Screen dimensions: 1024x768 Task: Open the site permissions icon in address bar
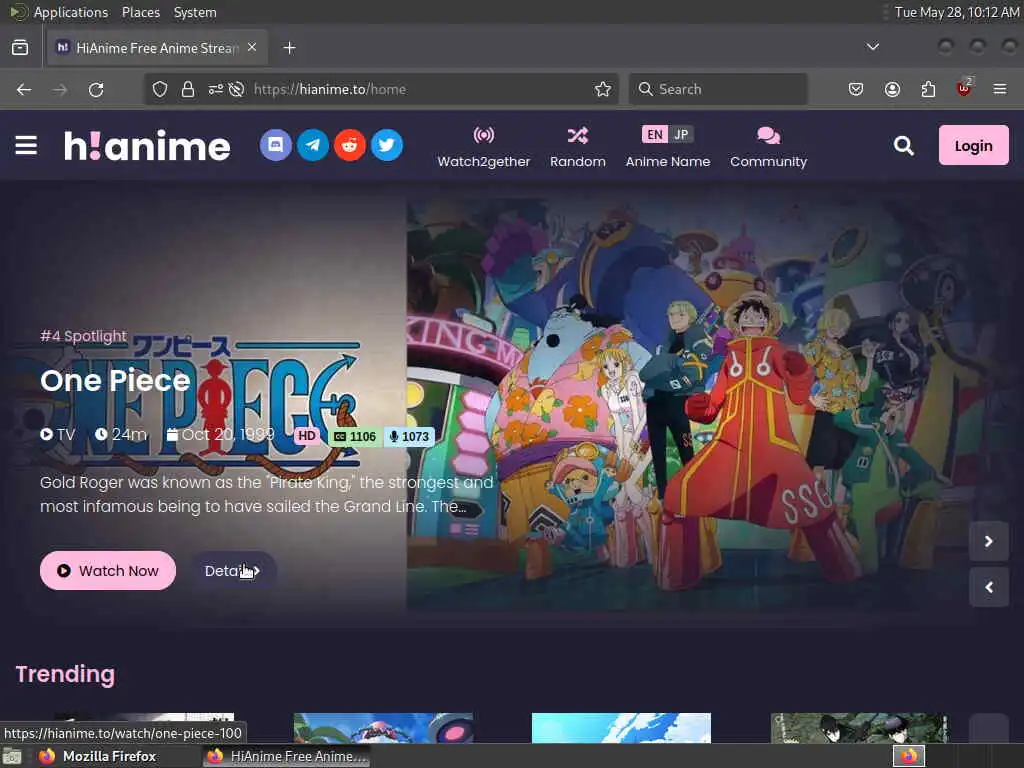click(x=216, y=89)
